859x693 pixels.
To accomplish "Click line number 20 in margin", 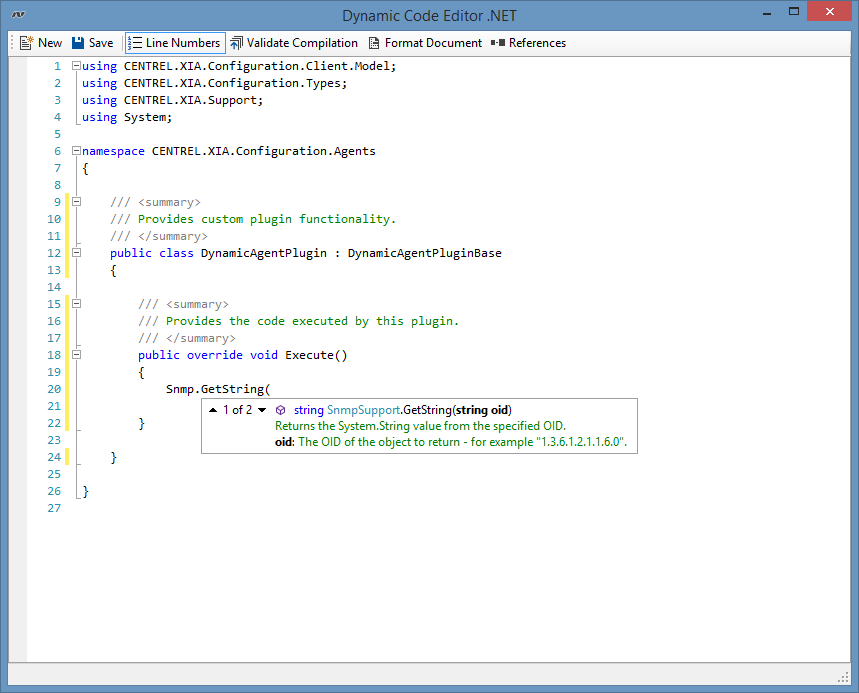I will [54, 389].
